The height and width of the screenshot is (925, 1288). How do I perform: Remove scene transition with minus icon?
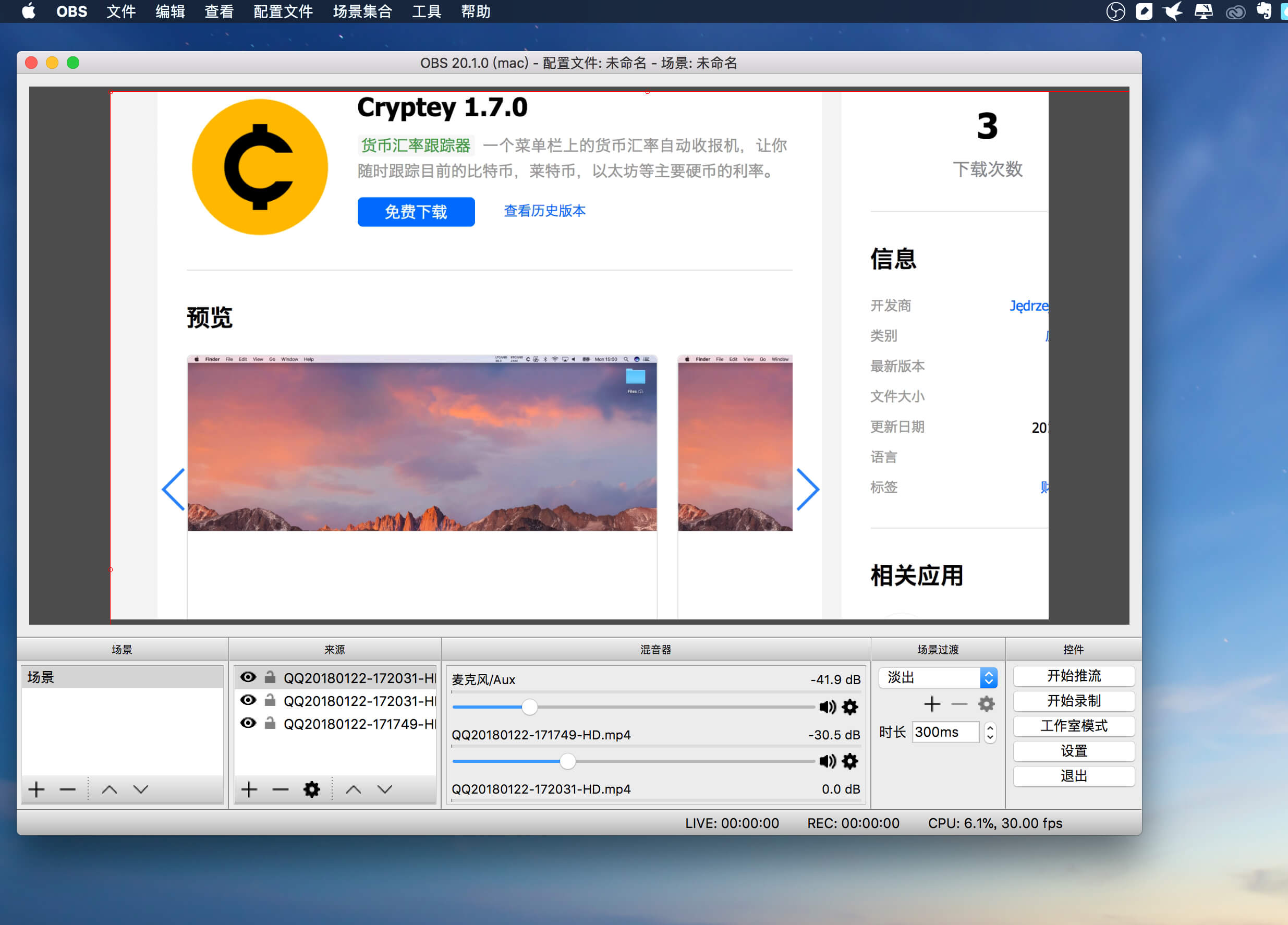(x=959, y=704)
